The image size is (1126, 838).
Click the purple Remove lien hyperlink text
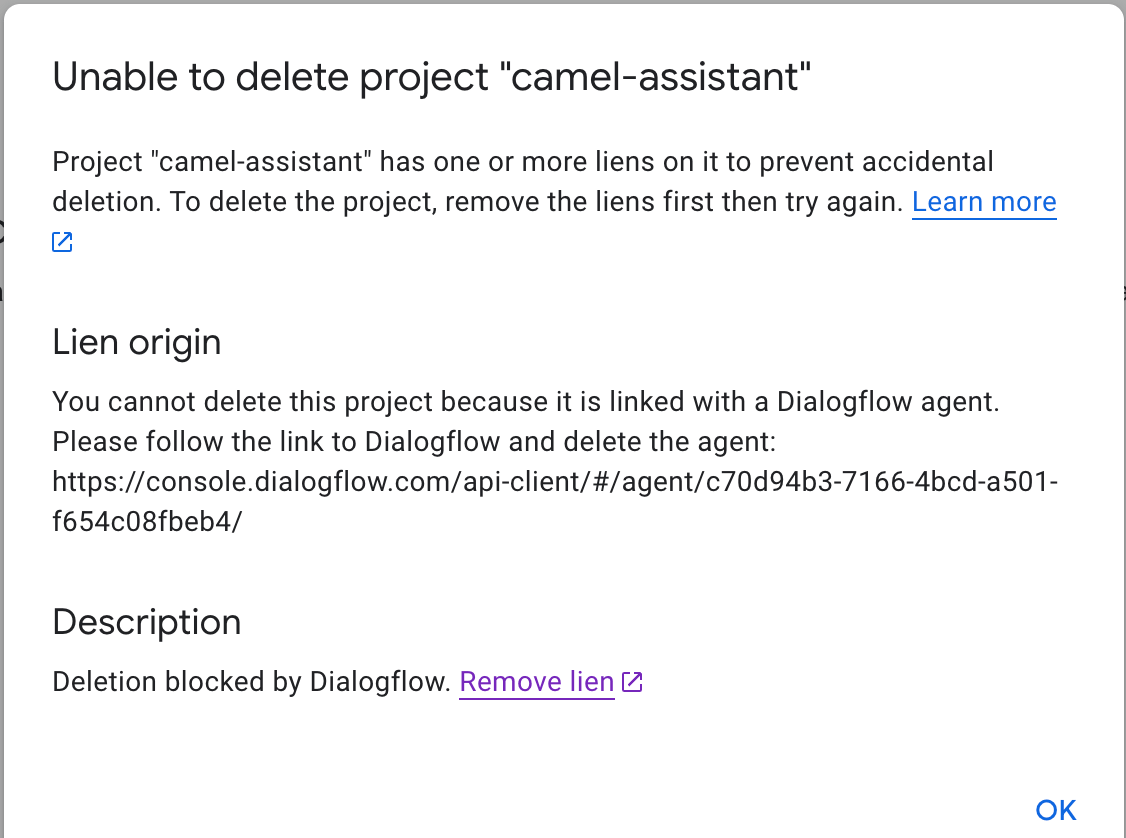coord(537,681)
